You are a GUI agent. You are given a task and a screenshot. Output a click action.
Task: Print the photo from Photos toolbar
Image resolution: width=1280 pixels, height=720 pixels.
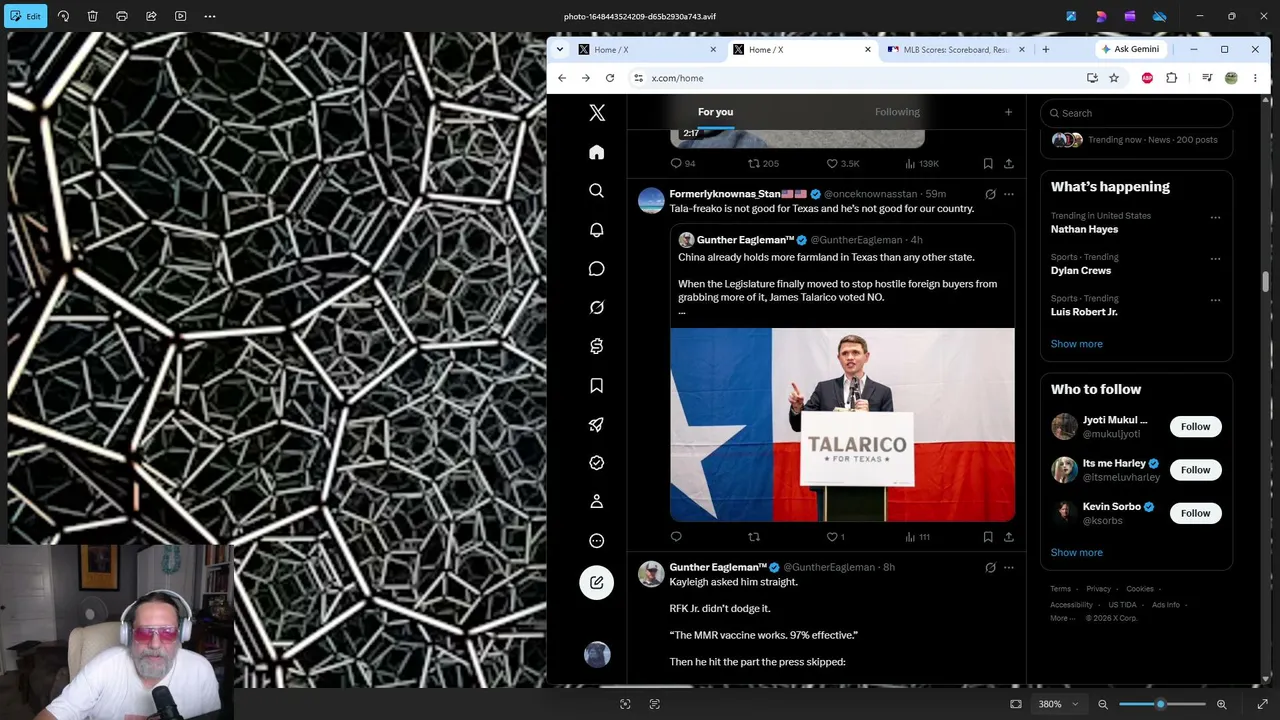122,16
